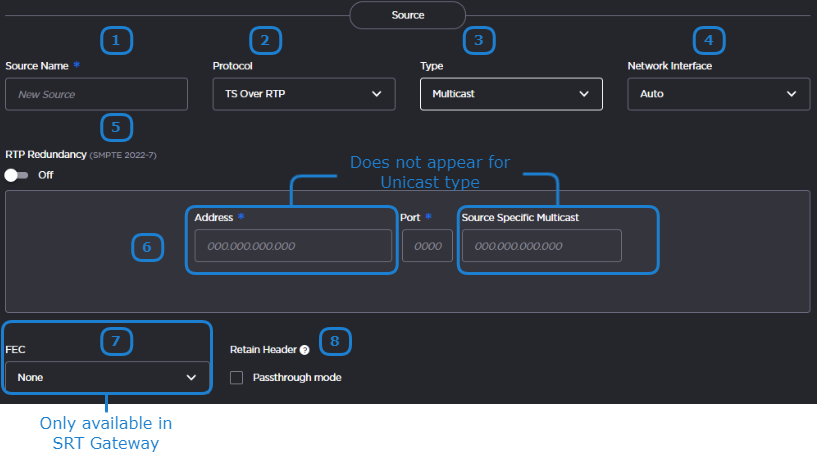Image resolution: width=837 pixels, height=472 pixels.
Task: Click into the Address input field
Action: point(293,246)
